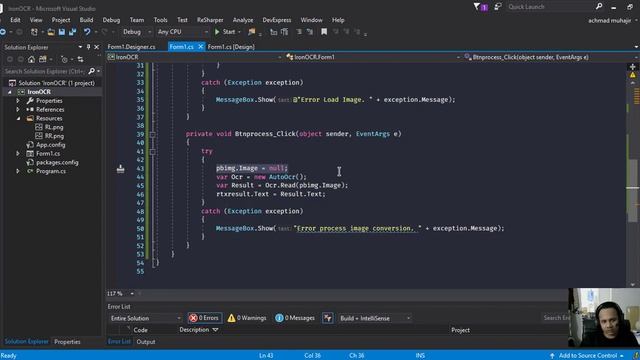
Task: Expand the Form1.cs tree node
Action: [18, 153]
